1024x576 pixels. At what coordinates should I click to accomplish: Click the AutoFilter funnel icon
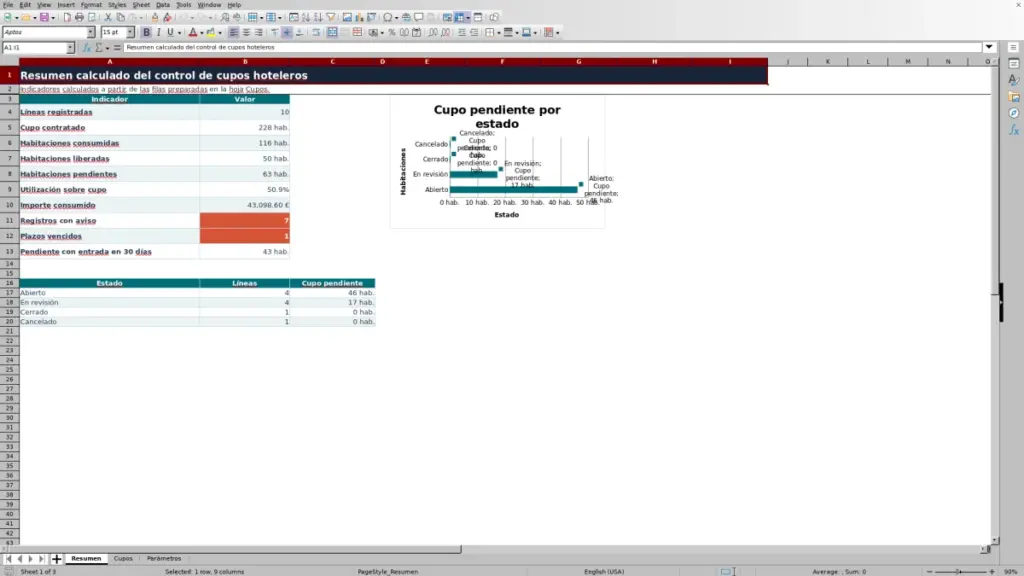(330, 18)
